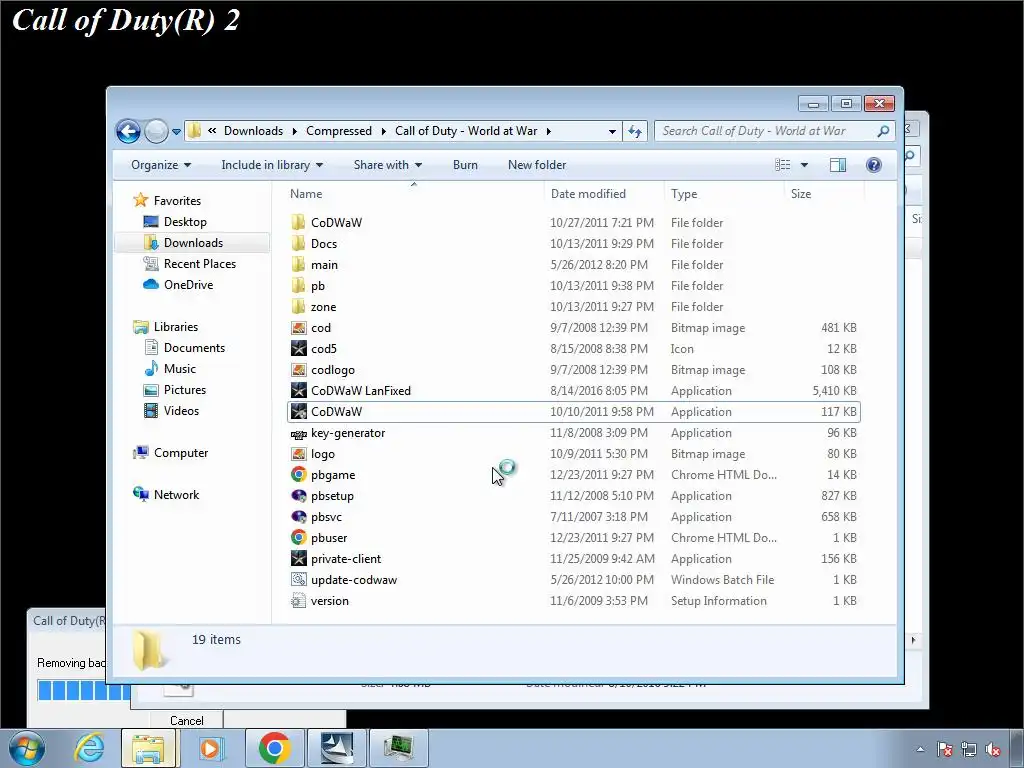Go back with the blue Back arrow
1024x768 pixels.
(x=128, y=131)
